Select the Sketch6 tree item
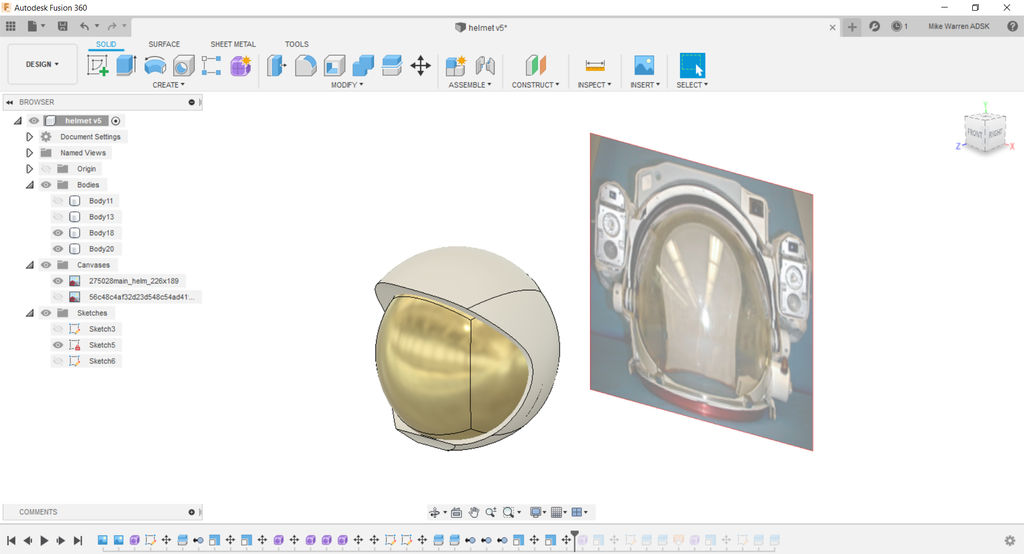This screenshot has height=554, width=1024. click(x=102, y=361)
